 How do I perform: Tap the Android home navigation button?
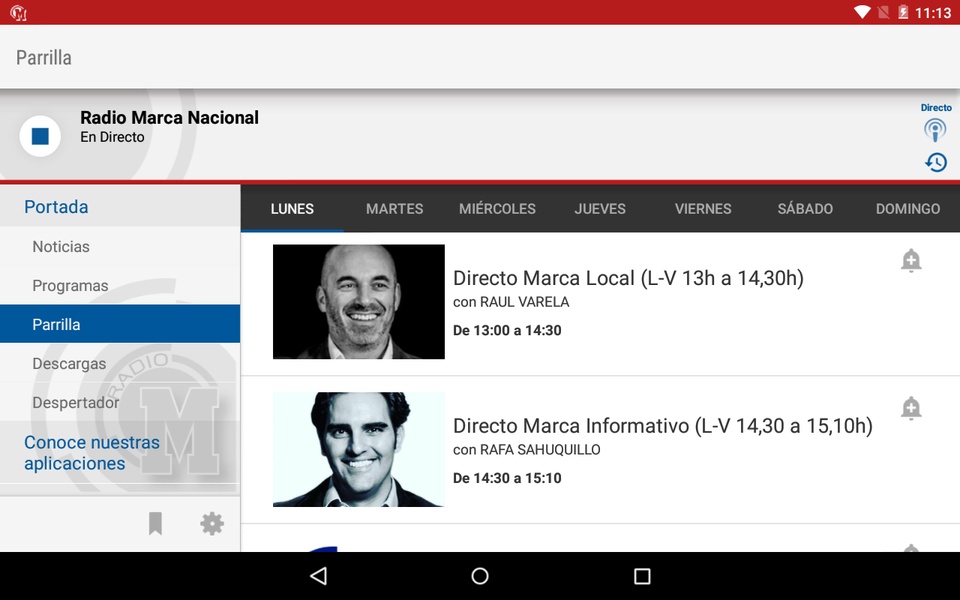pos(480,576)
